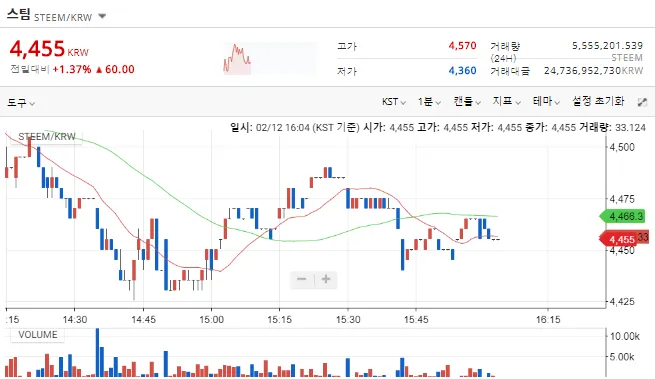
Task: Click the 14:30 time axis label
Action: point(75,320)
